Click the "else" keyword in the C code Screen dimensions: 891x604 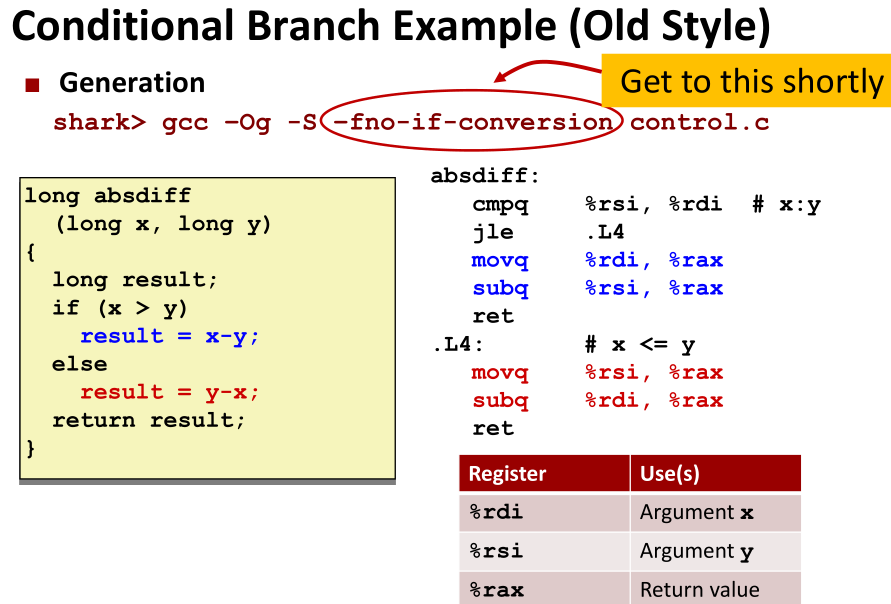pos(80,364)
